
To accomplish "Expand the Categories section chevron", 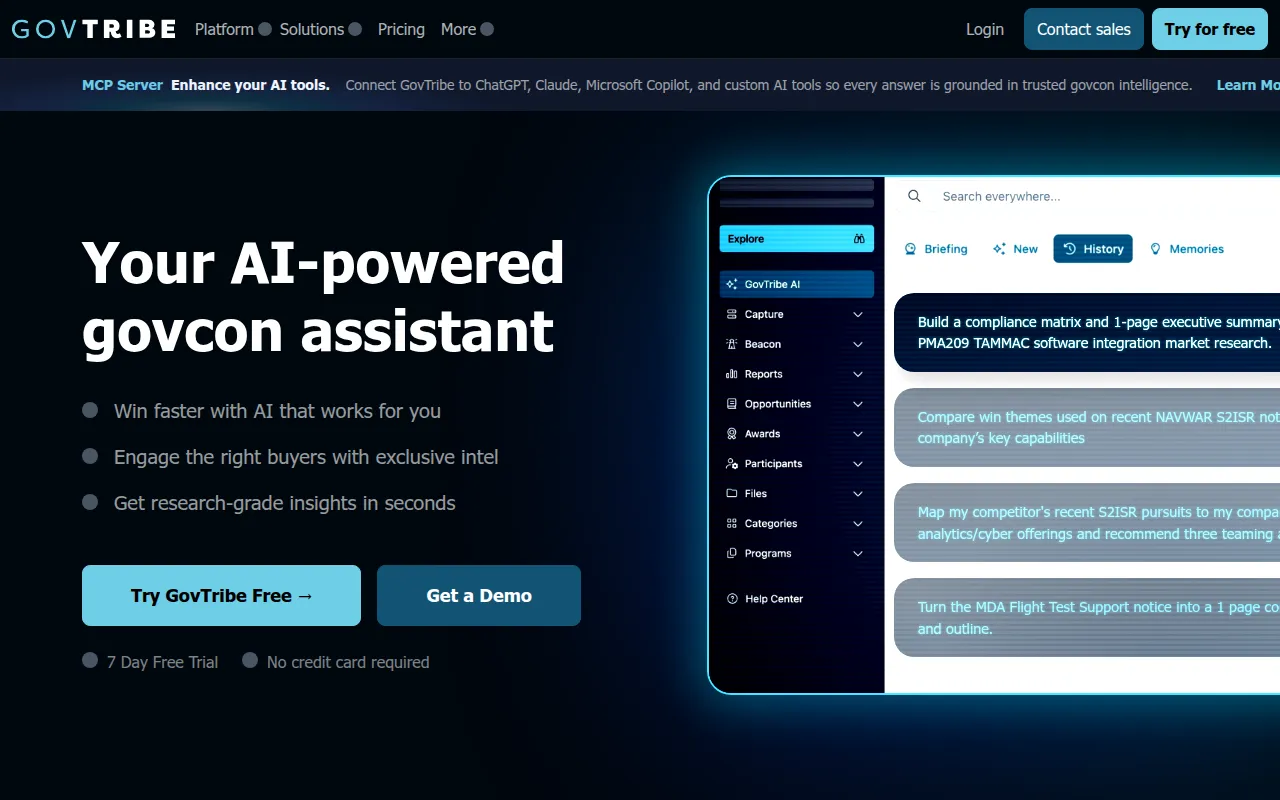I will point(858,524).
